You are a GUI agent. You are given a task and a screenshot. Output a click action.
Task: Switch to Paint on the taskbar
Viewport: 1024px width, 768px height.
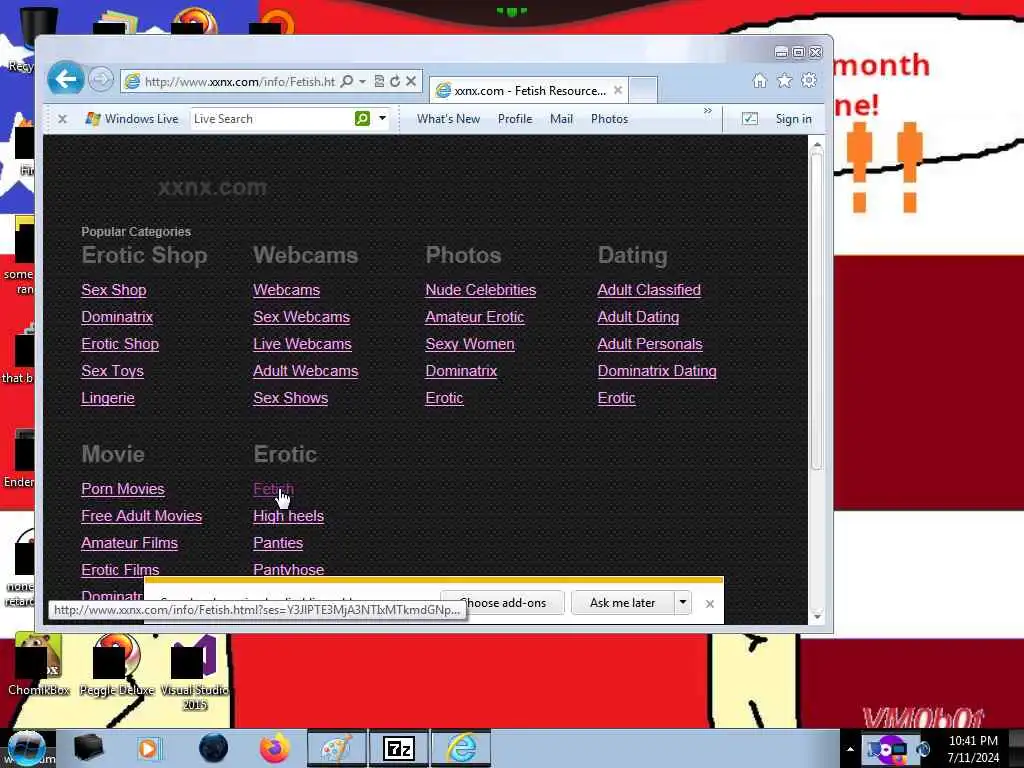tap(336, 748)
